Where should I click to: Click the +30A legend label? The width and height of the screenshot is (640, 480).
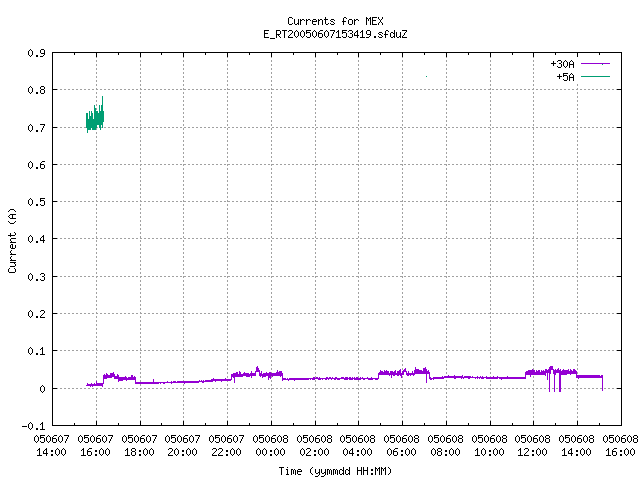coord(562,64)
